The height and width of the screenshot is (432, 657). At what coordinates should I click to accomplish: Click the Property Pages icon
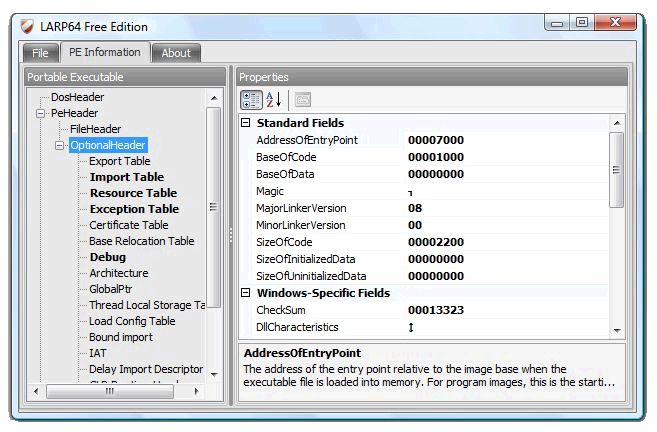(303, 100)
